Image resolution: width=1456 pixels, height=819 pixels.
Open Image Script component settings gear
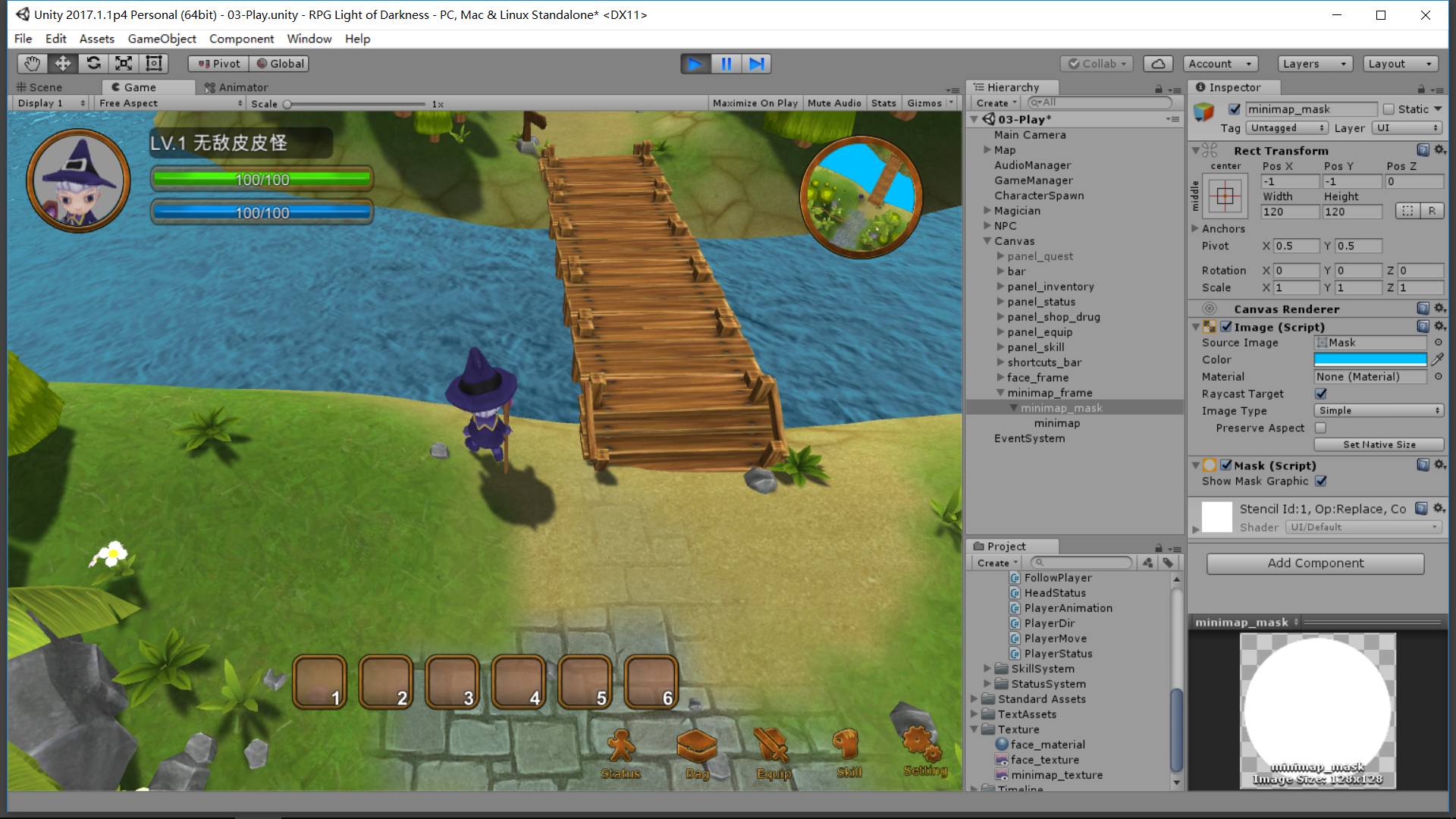pyautogui.click(x=1439, y=326)
